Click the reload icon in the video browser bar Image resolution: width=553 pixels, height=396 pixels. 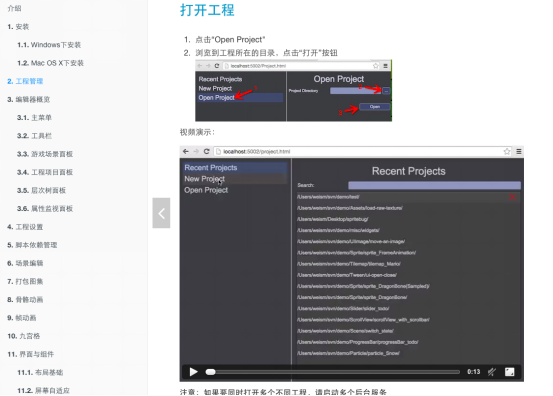click(207, 151)
